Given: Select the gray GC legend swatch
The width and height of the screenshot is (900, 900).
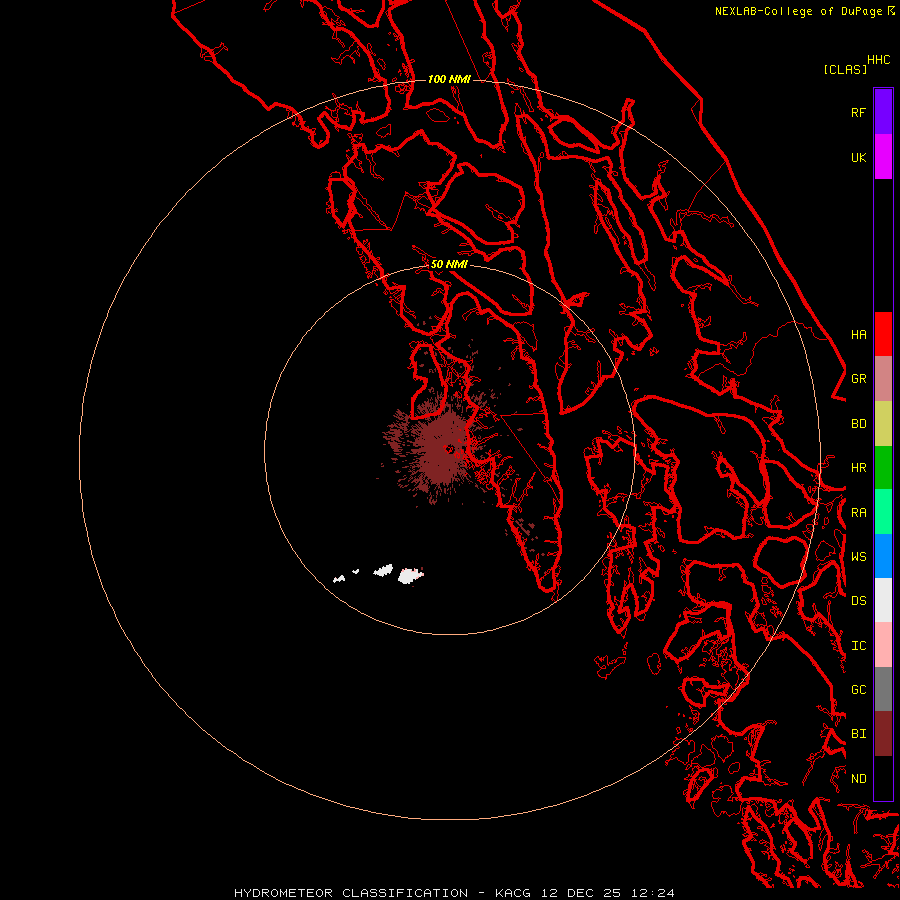Looking at the screenshot, I should (883, 689).
